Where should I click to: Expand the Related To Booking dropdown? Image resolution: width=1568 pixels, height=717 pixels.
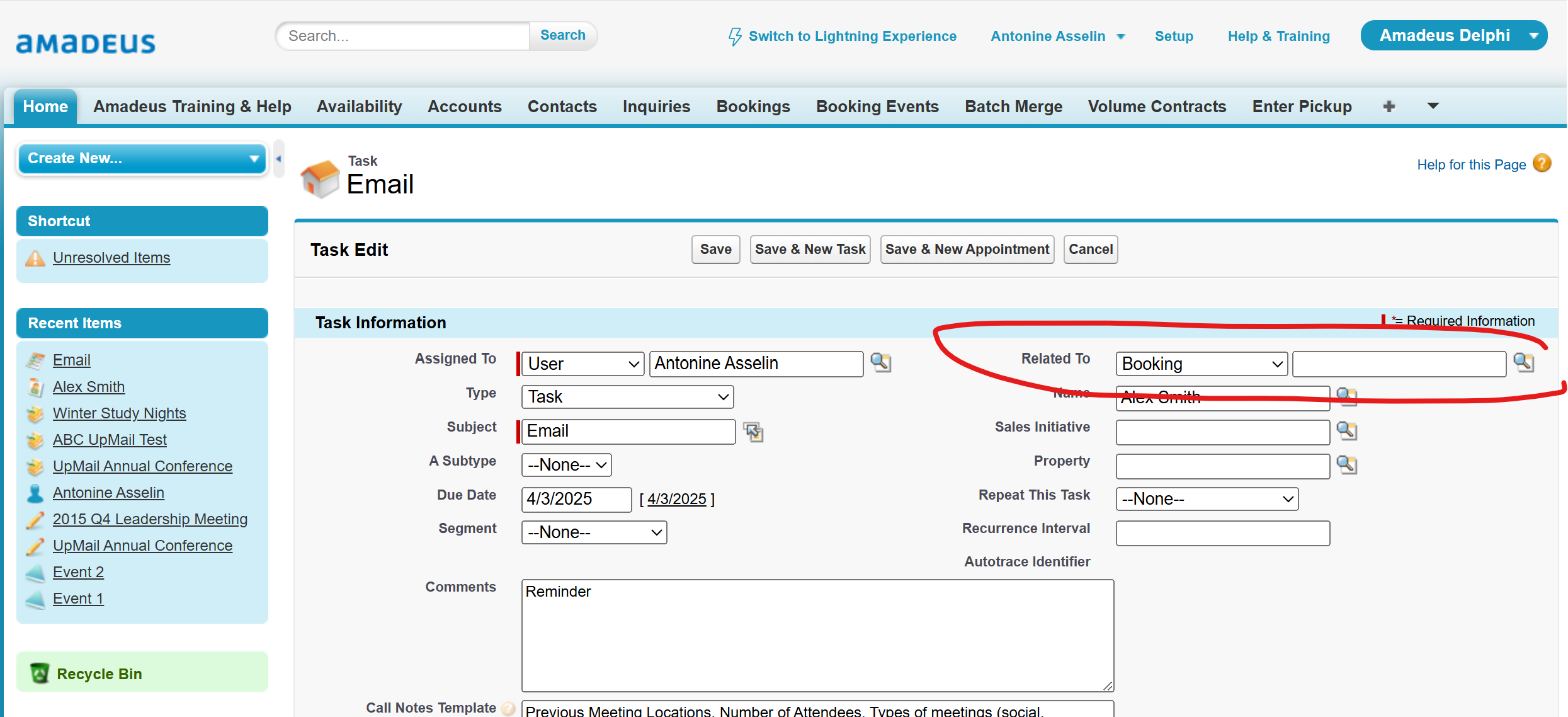coord(1202,364)
